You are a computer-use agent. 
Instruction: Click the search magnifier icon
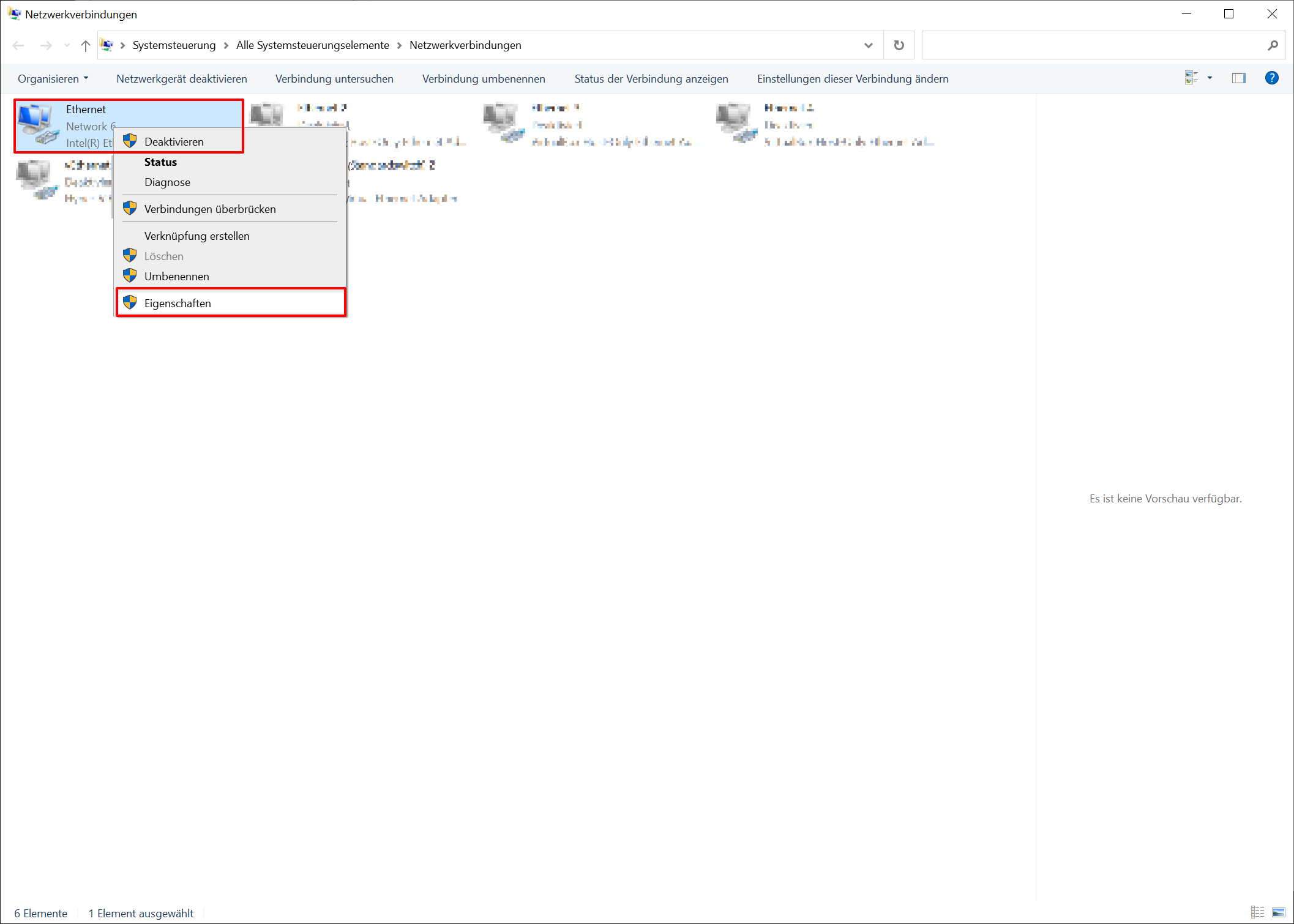coord(1273,45)
